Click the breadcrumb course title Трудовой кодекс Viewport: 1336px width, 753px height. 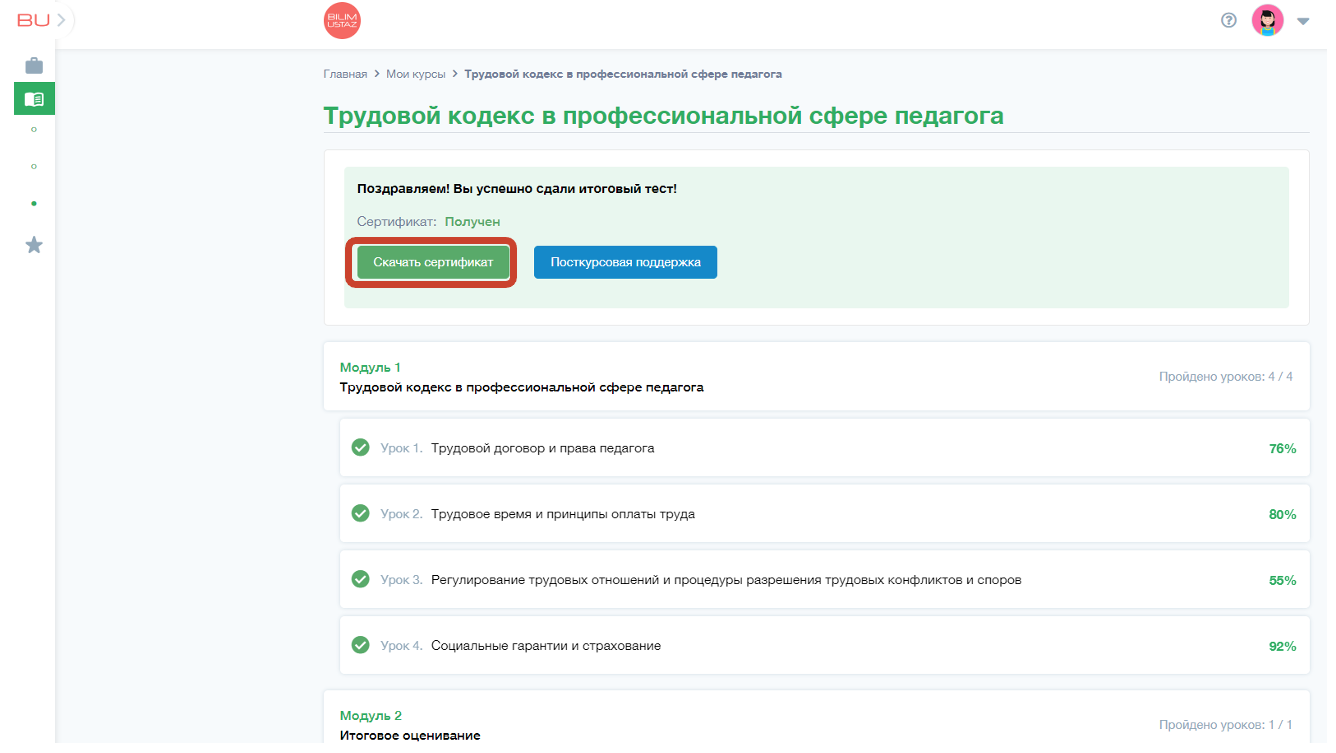[x=623, y=74]
